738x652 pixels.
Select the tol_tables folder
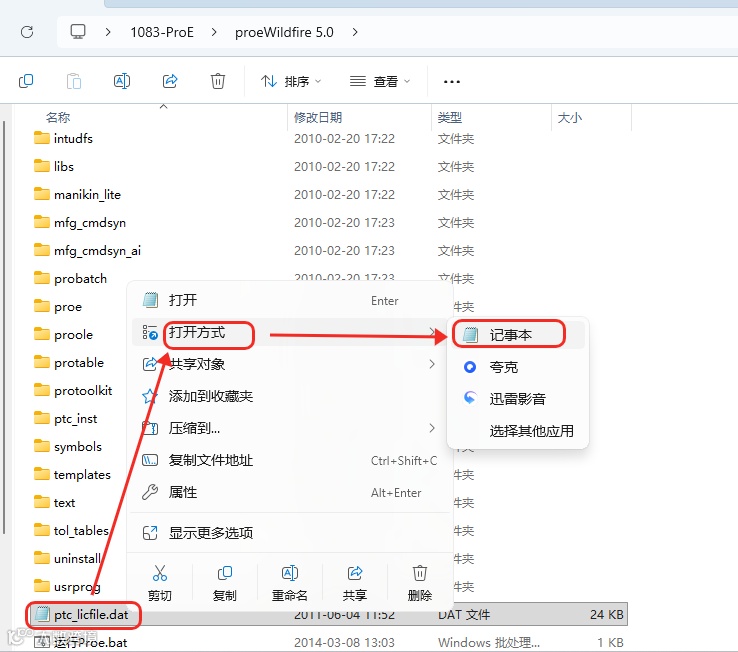tap(72, 531)
